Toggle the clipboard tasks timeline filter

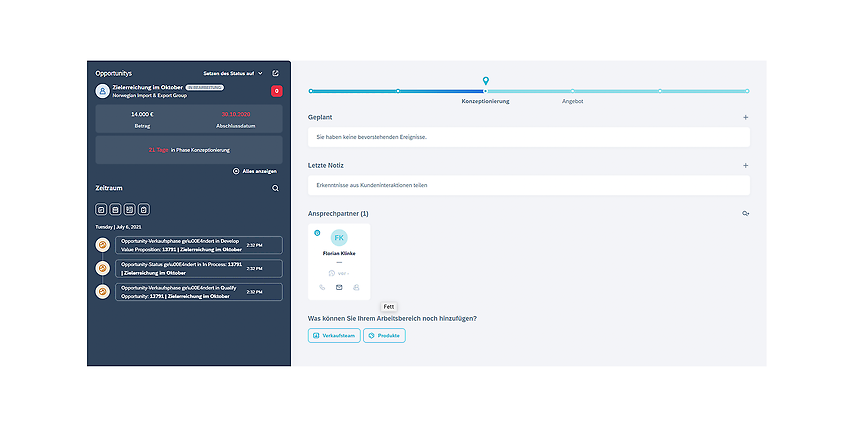tap(143, 210)
